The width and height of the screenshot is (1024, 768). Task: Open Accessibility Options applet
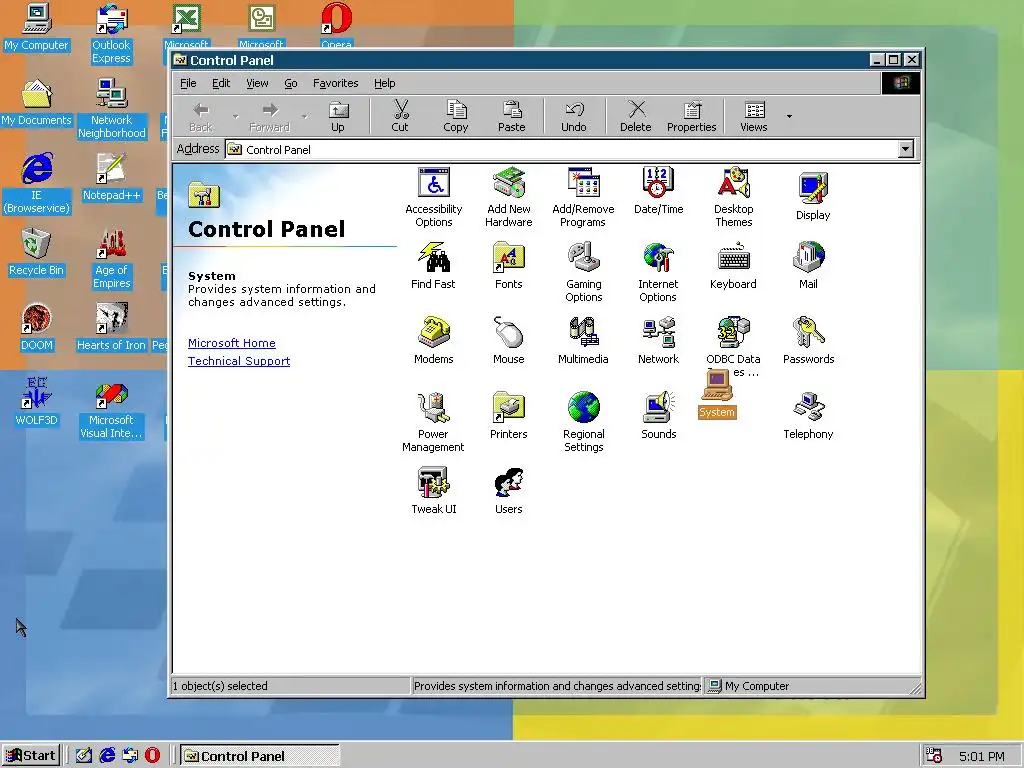[434, 197]
